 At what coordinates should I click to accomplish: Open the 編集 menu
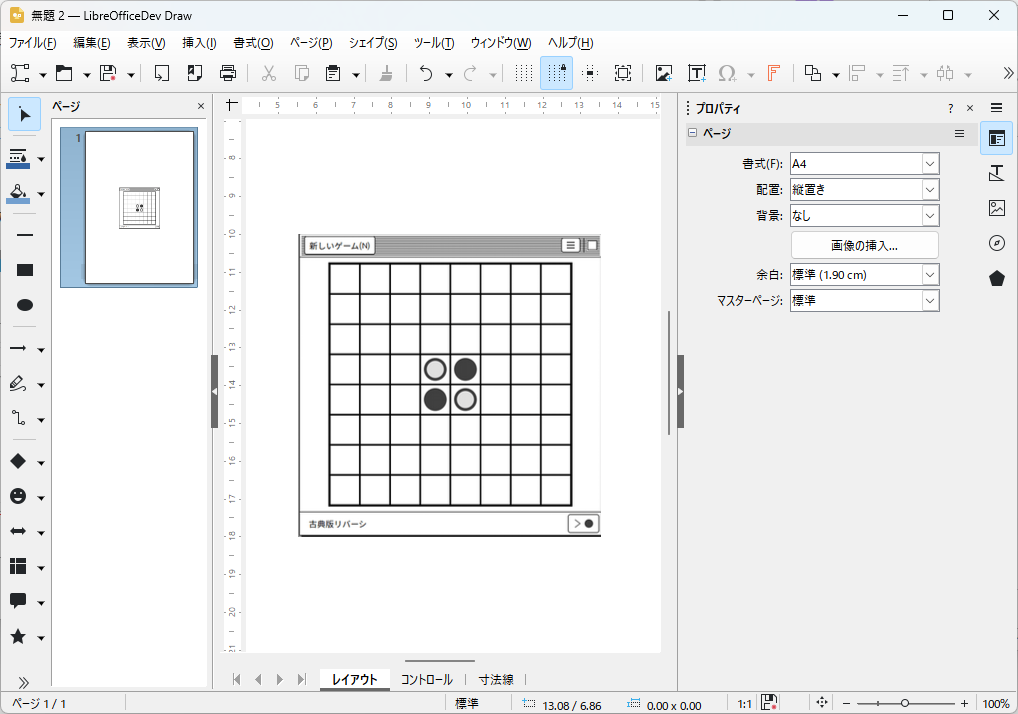[x=92, y=43]
